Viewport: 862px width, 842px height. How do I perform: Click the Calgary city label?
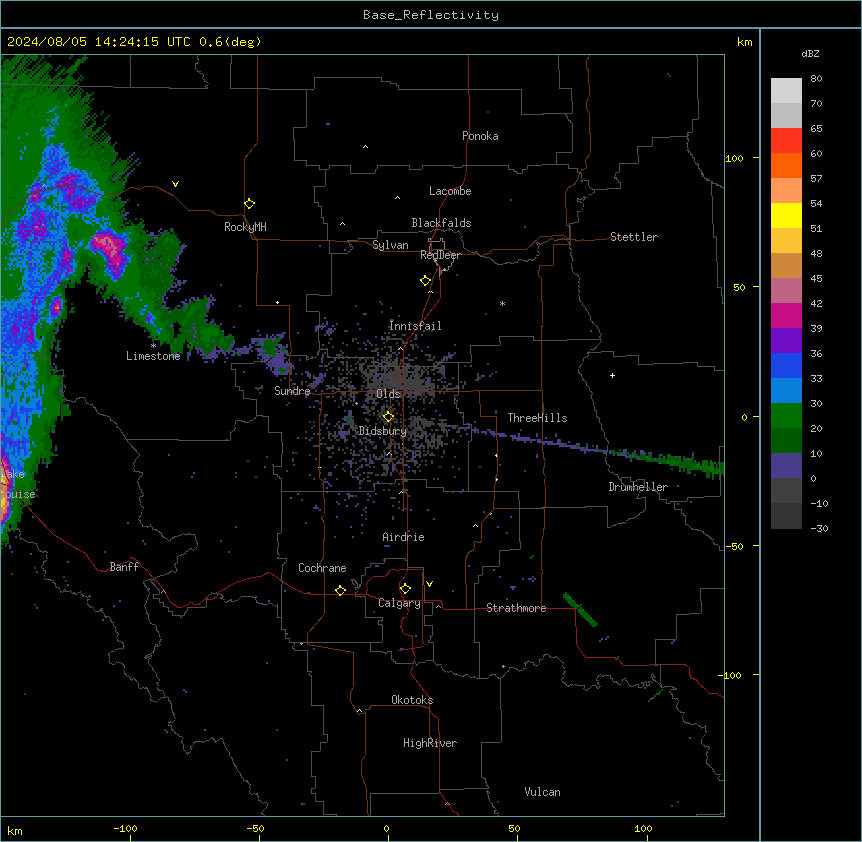point(399,603)
